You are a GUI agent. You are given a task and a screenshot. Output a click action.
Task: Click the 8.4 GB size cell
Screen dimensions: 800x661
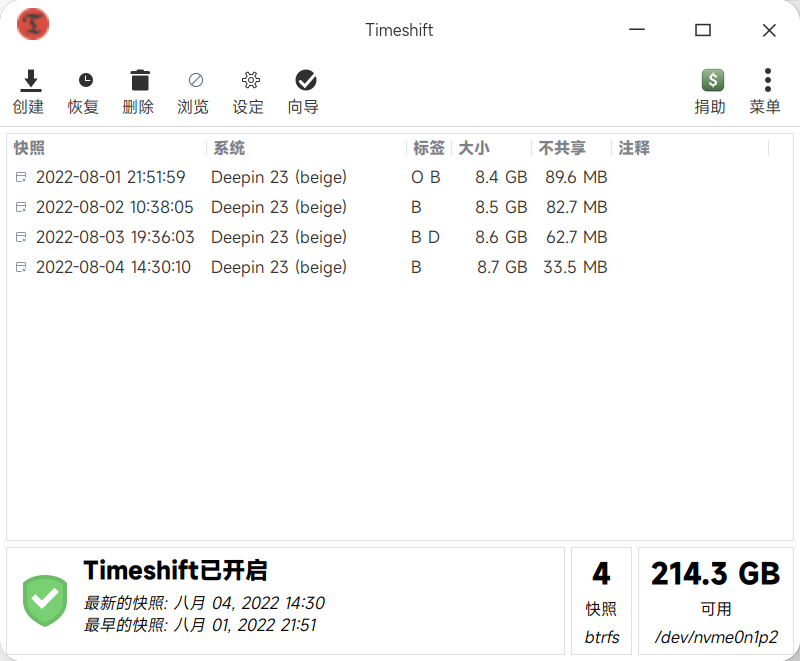coord(501,177)
